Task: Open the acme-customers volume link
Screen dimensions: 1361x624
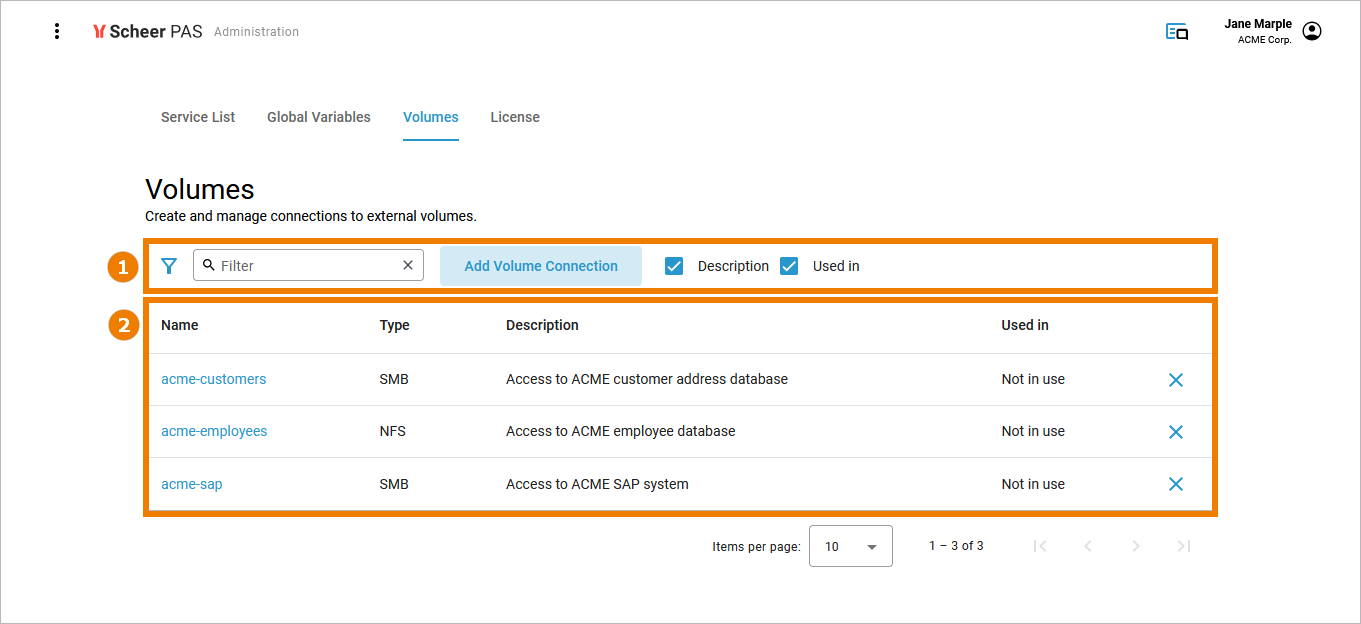Action: tap(214, 379)
